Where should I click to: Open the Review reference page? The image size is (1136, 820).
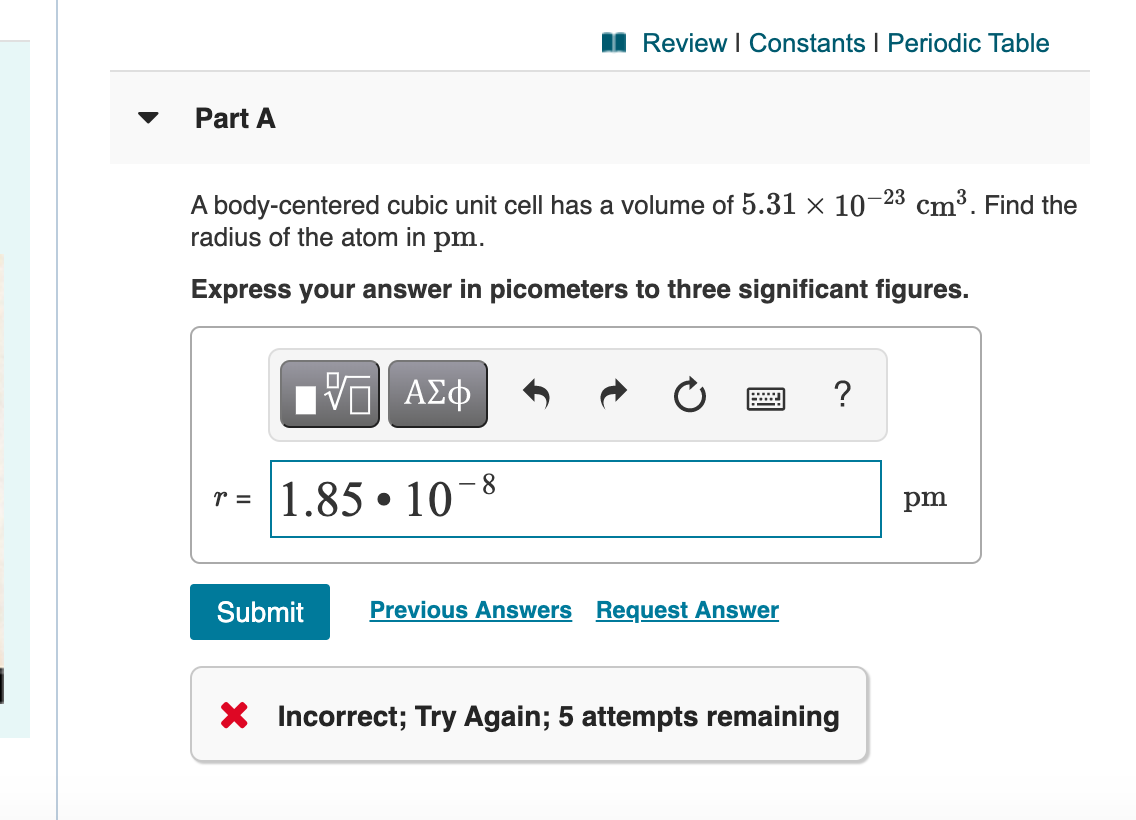pos(684,43)
